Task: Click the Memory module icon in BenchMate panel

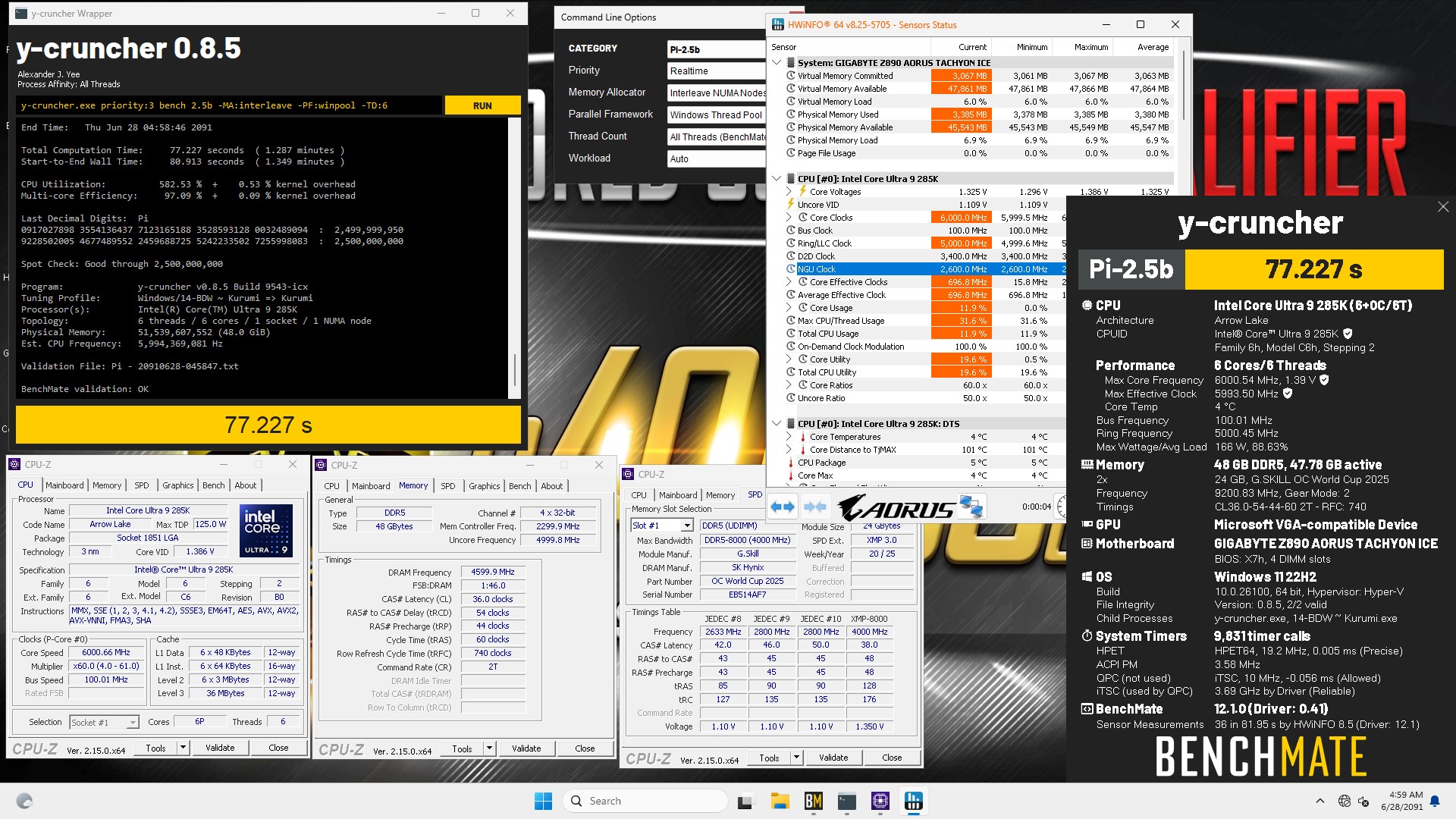Action: pyautogui.click(x=1087, y=465)
